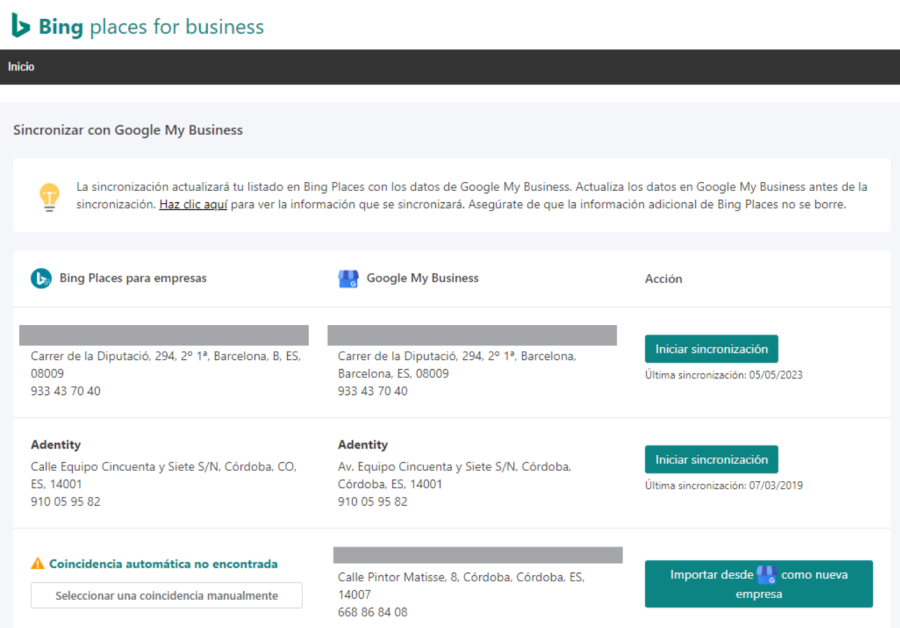Click the Bing Places column header icon
Image resolution: width=900 pixels, height=628 pixels.
41,279
